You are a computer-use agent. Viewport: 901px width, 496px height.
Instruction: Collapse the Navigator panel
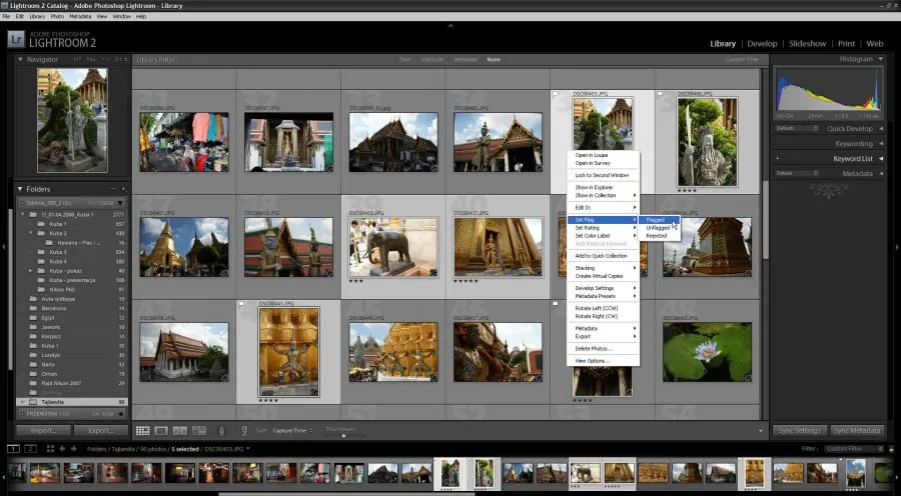pyautogui.click(x=21, y=59)
